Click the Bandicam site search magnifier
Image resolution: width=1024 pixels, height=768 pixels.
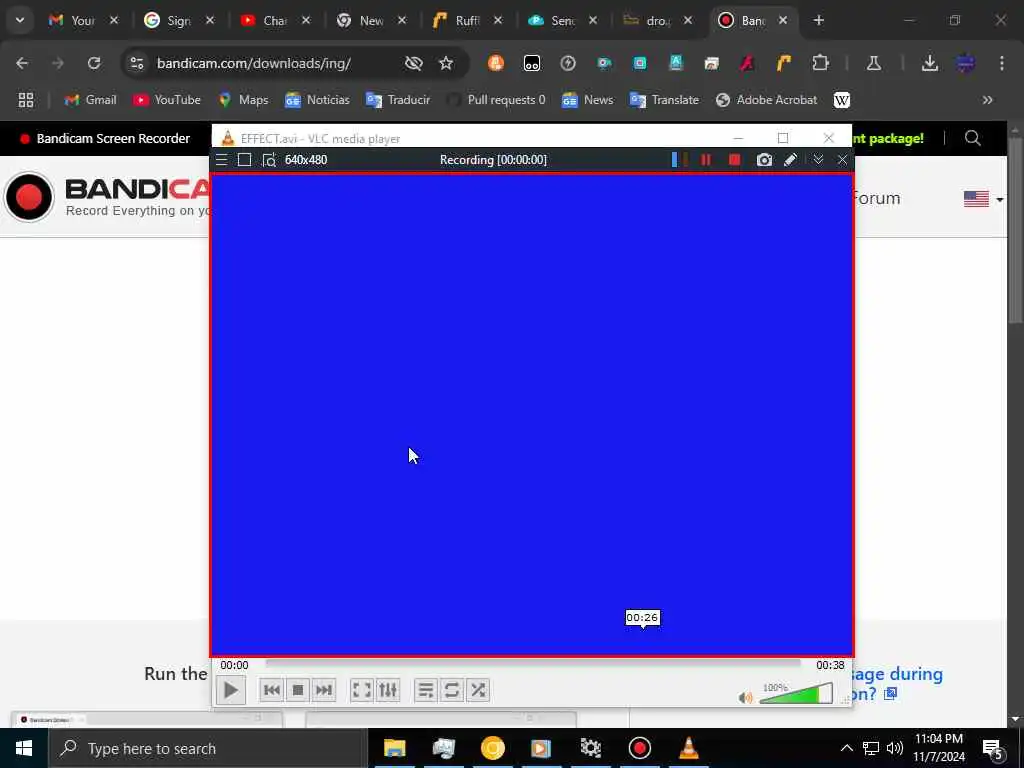(x=972, y=138)
